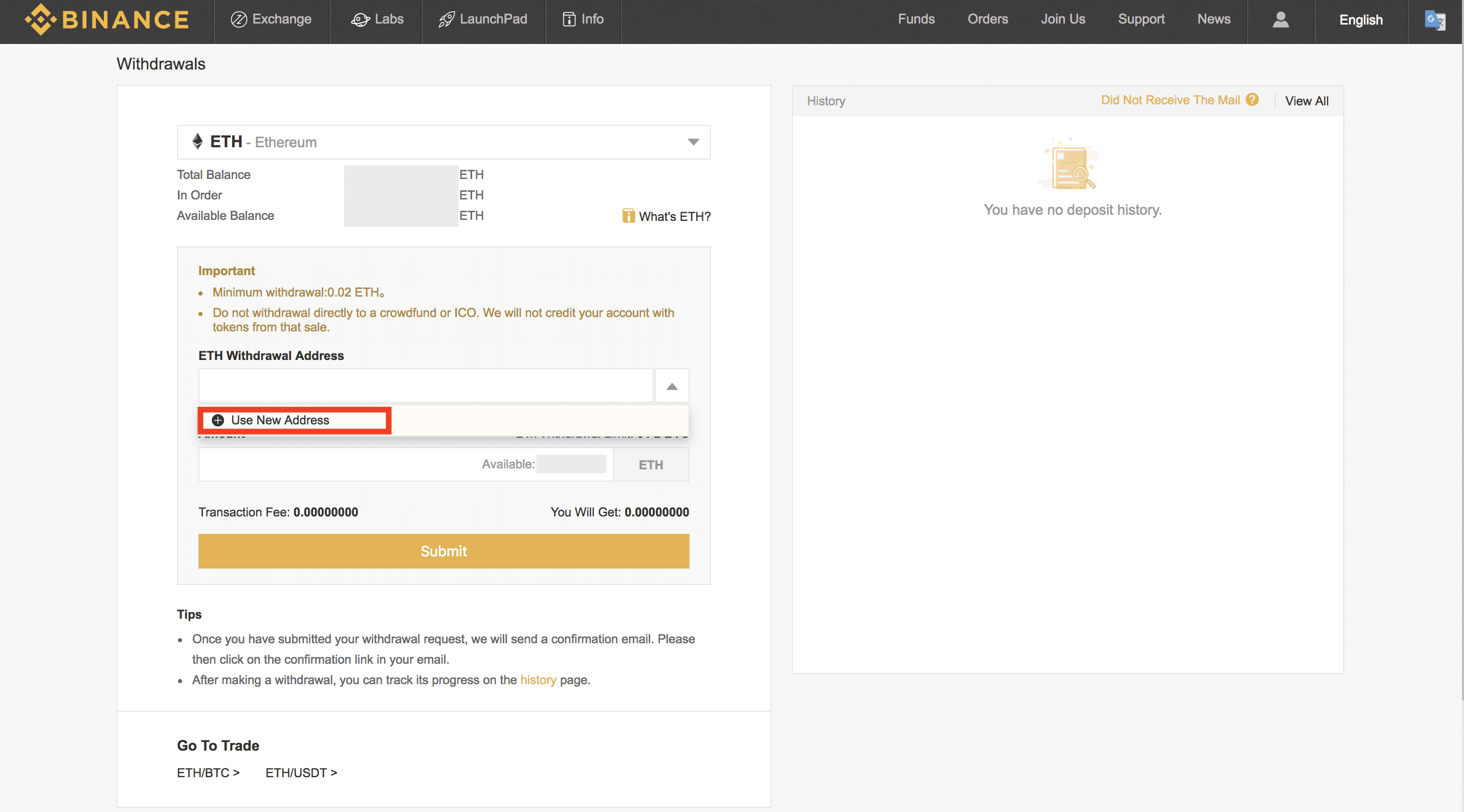This screenshot has height=812, width=1464.
Task: Click the Binance logo icon
Action: click(40, 19)
